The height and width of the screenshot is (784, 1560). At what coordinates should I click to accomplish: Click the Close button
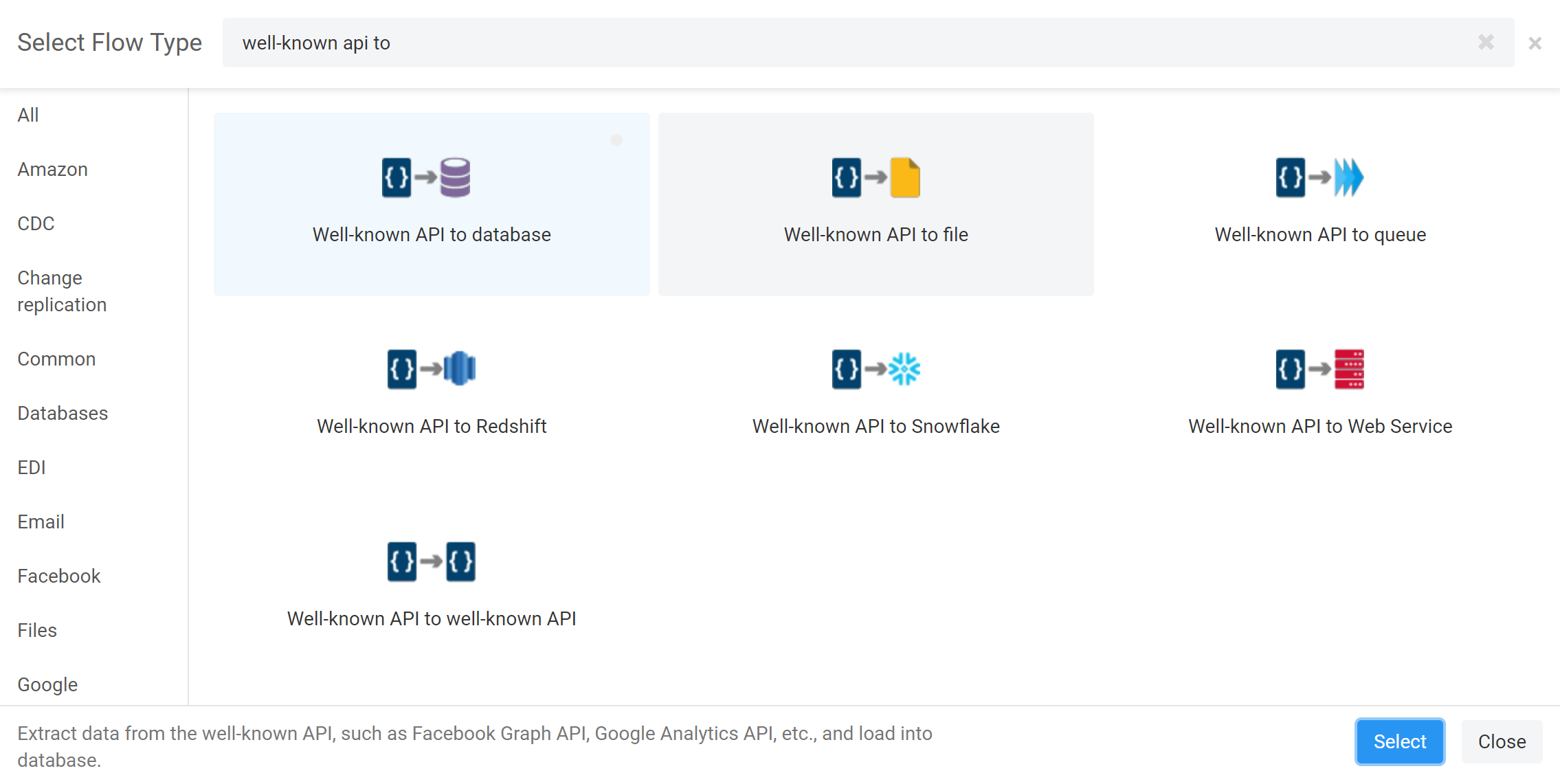click(1502, 741)
